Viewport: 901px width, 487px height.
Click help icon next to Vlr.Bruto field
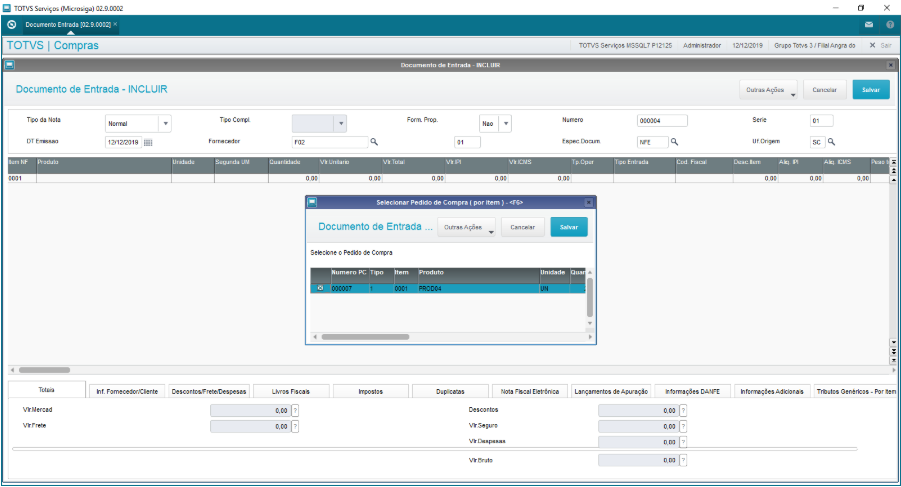pos(683,460)
